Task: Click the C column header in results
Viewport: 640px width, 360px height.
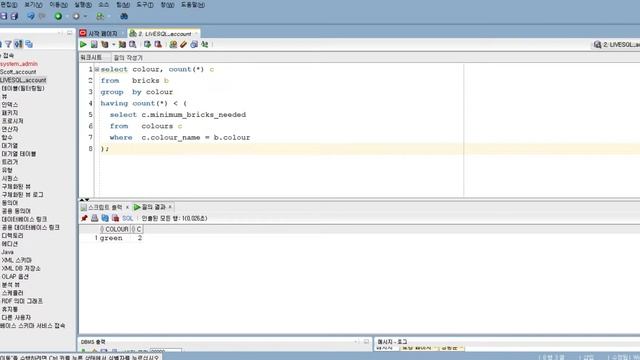Action: [137, 229]
